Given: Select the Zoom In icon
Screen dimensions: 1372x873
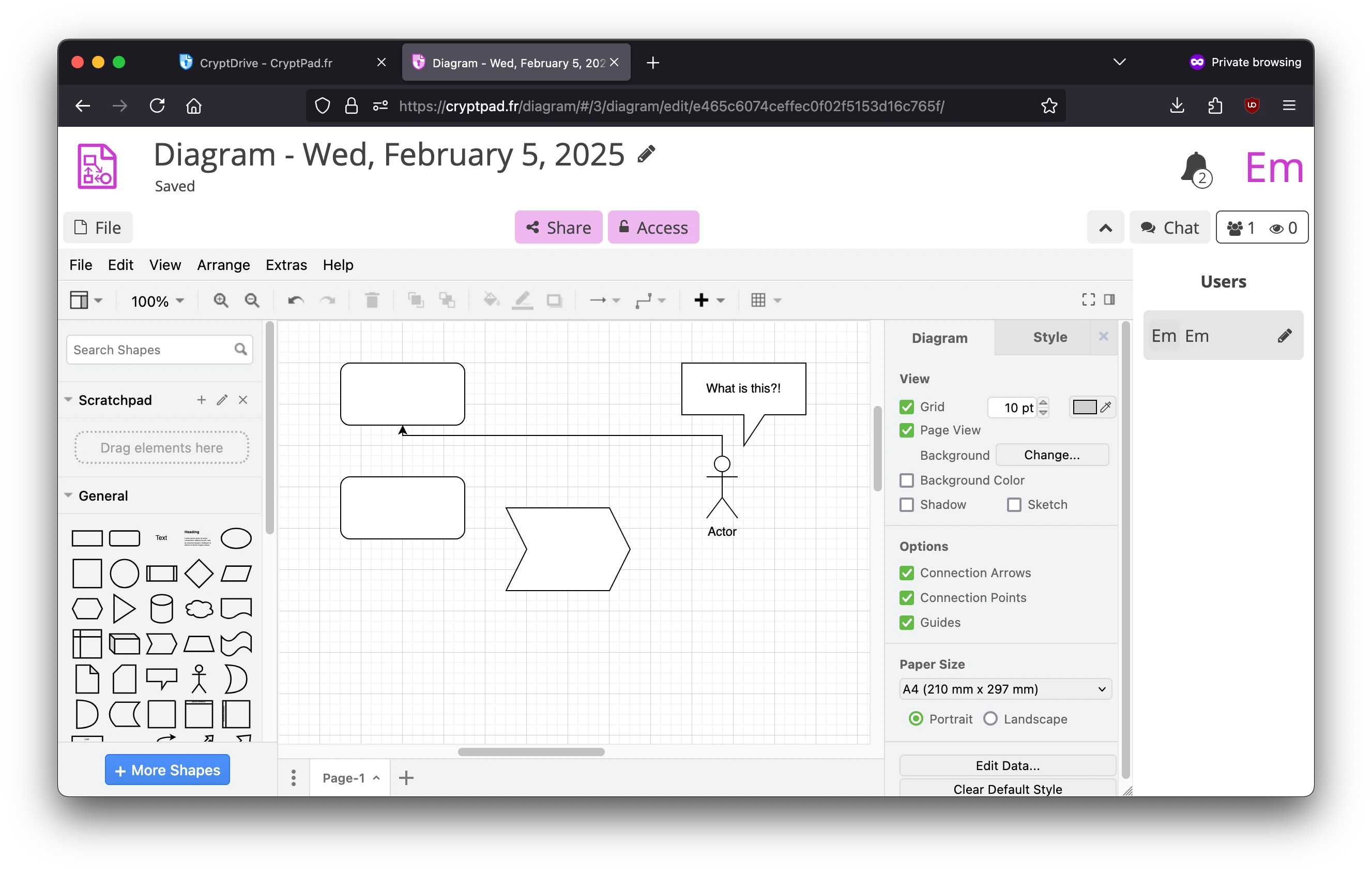Looking at the screenshot, I should click(221, 300).
